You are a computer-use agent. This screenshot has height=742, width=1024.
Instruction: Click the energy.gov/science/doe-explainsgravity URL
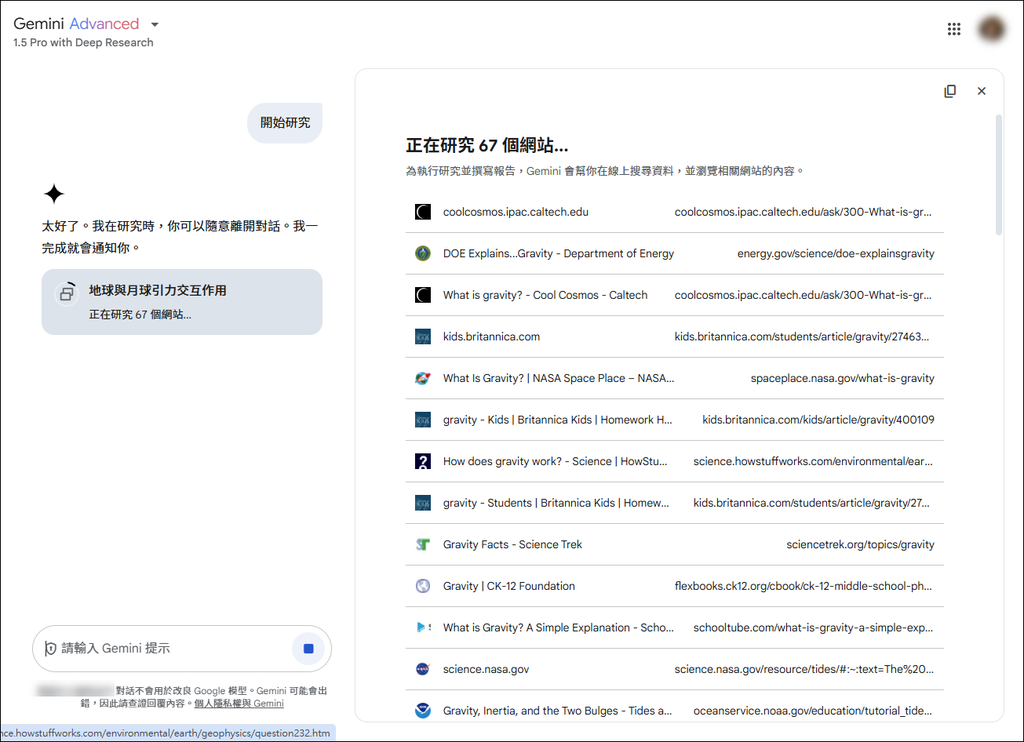836,253
